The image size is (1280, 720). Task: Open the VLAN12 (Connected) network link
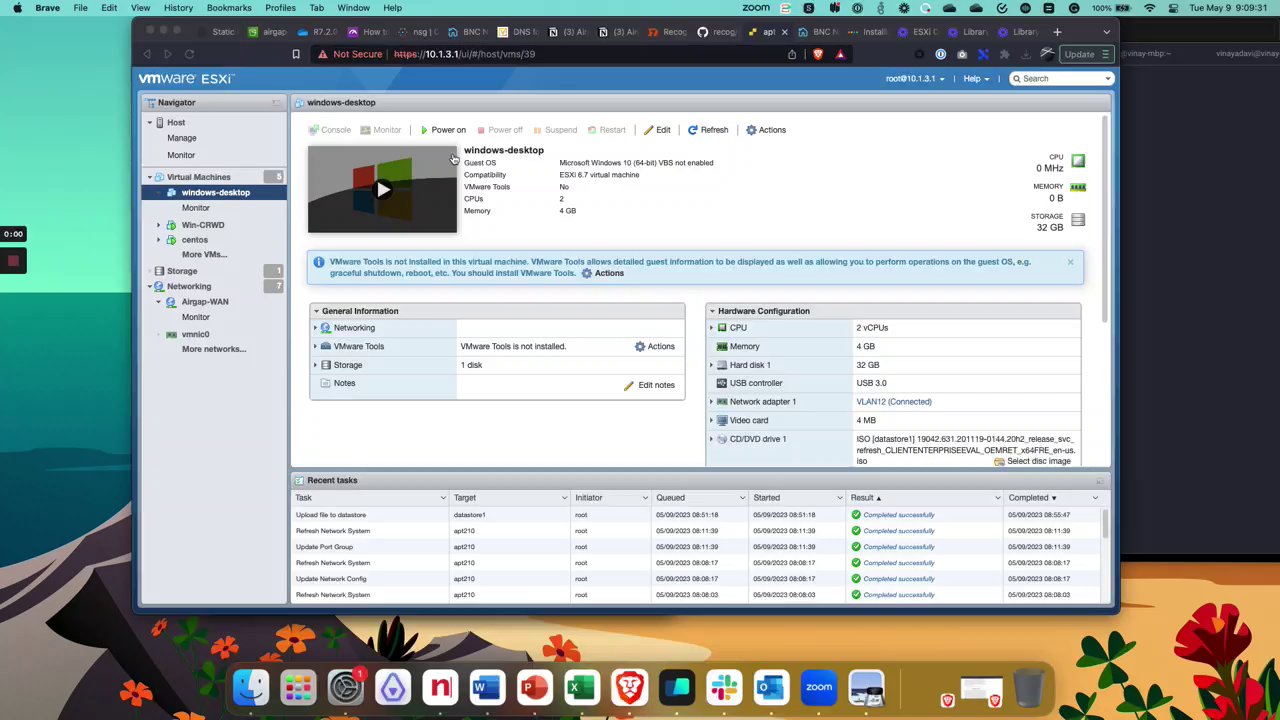point(894,402)
